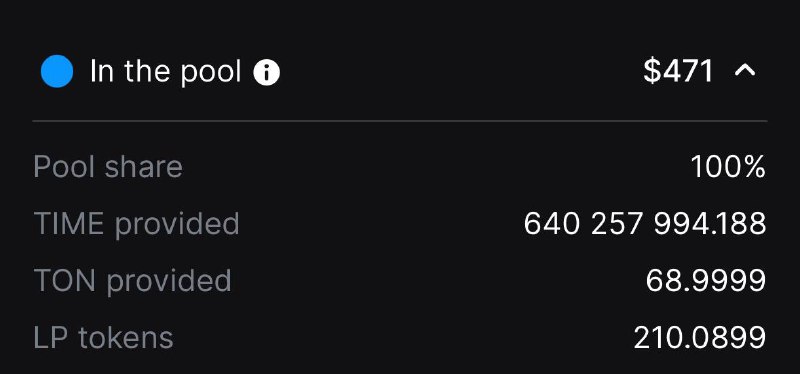Click the info icon beside In the pool
This screenshot has height=374, width=800.
[266, 72]
